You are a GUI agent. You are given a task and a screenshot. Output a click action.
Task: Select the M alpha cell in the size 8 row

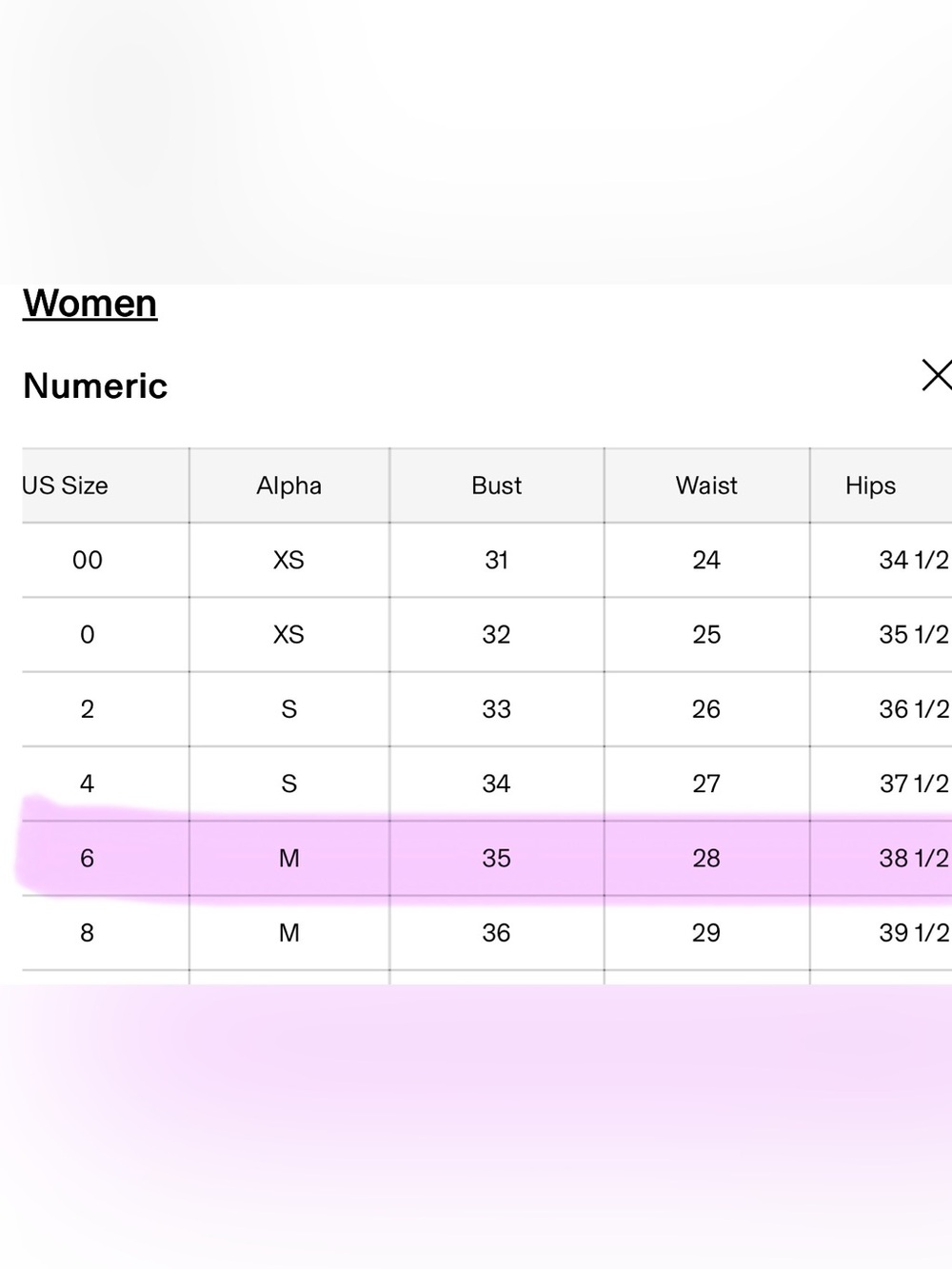(289, 933)
